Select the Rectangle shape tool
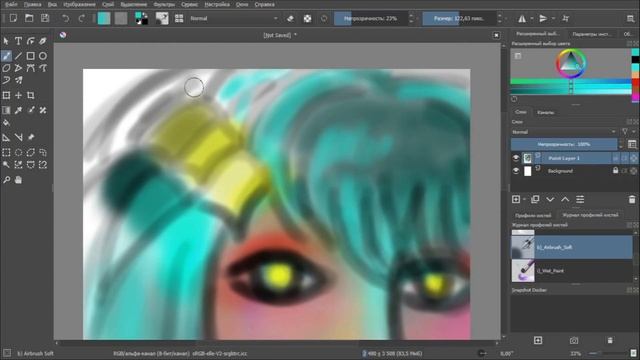The height and width of the screenshot is (360, 640). (31, 56)
